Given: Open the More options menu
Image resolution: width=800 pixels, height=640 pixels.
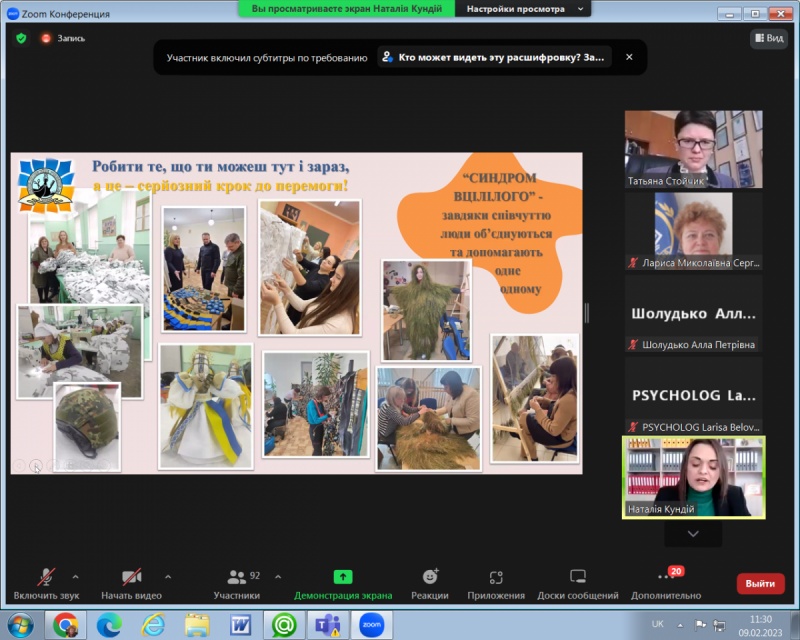Looking at the screenshot, I should [x=666, y=584].
